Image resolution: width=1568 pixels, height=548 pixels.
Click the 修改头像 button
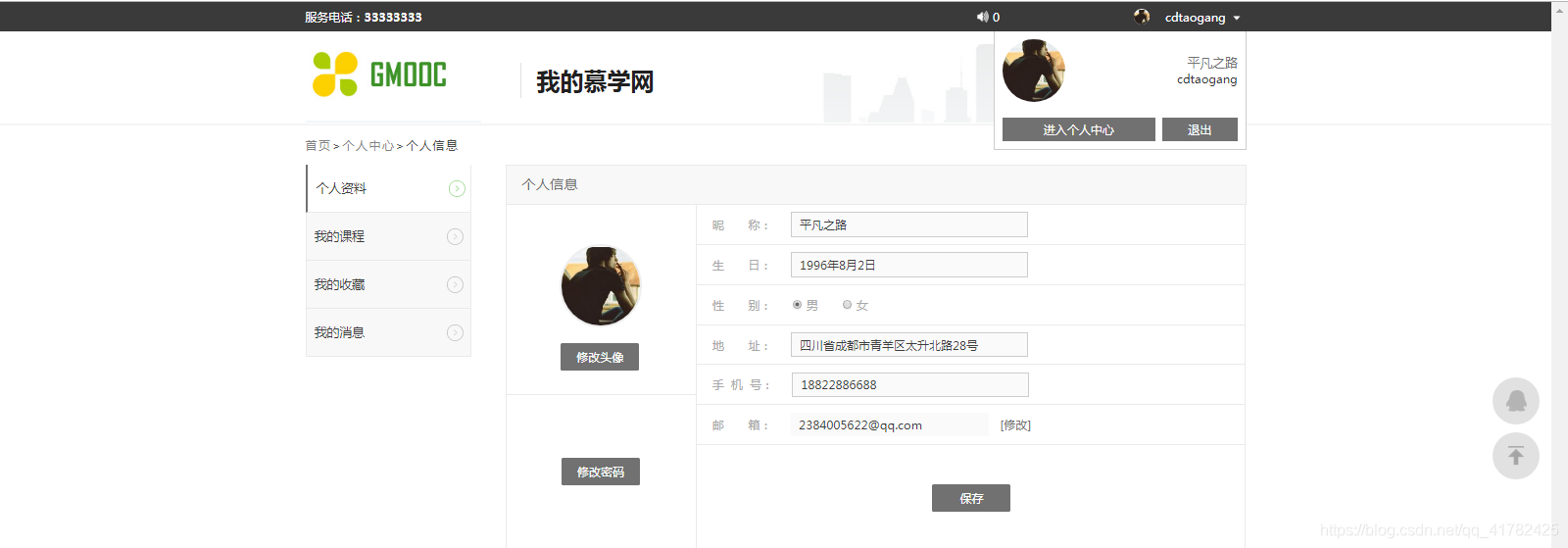[600, 357]
